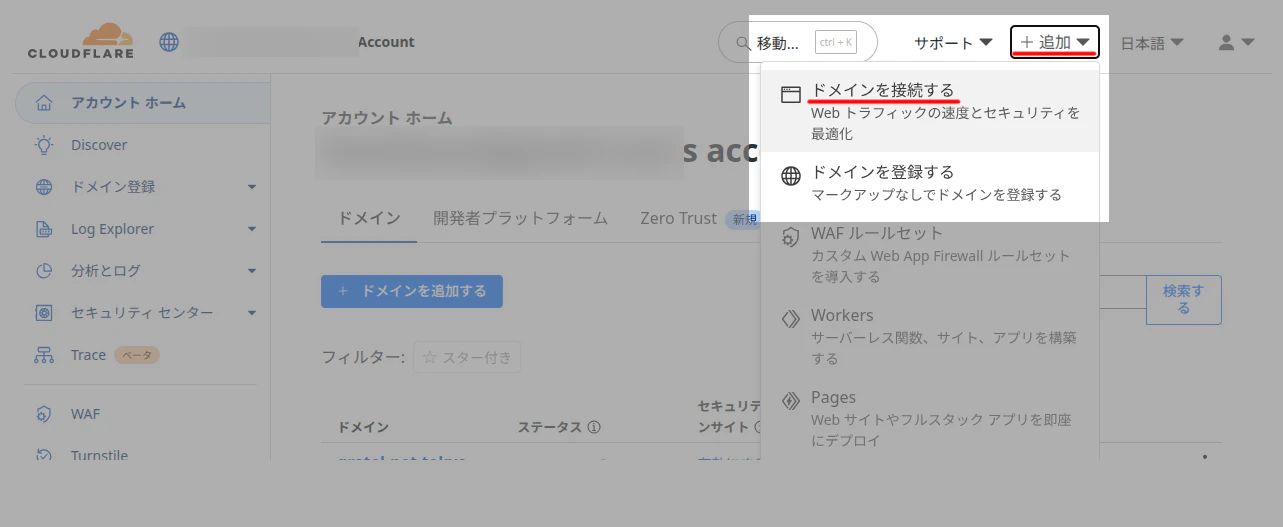
Task: Click the セキュリティ センター icon
Action: 44,313
